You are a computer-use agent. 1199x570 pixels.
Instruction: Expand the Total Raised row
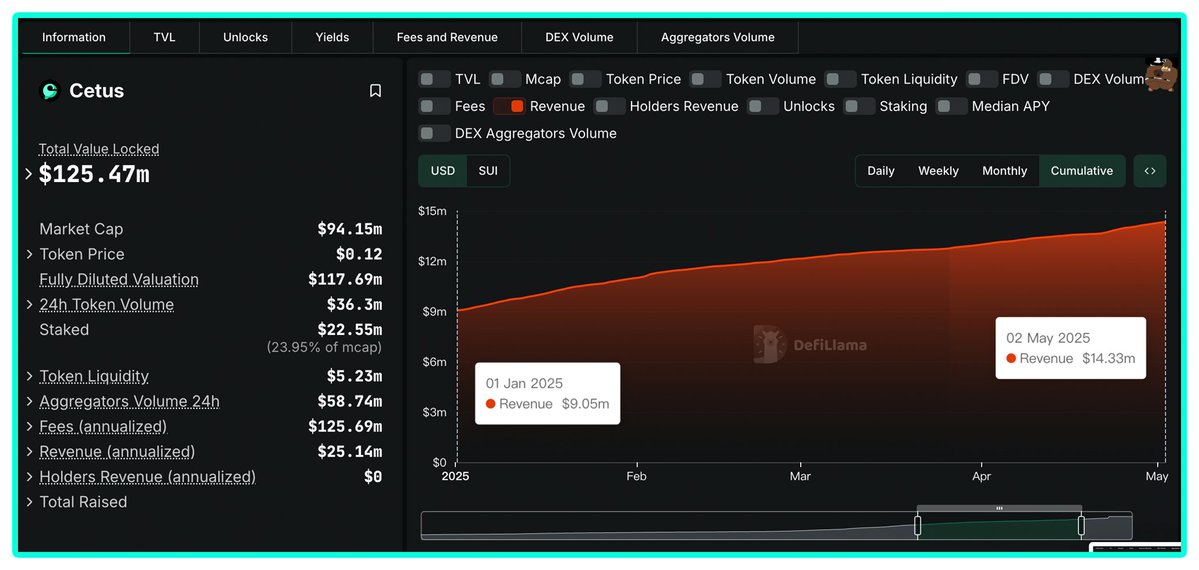[x=29, y=503]
